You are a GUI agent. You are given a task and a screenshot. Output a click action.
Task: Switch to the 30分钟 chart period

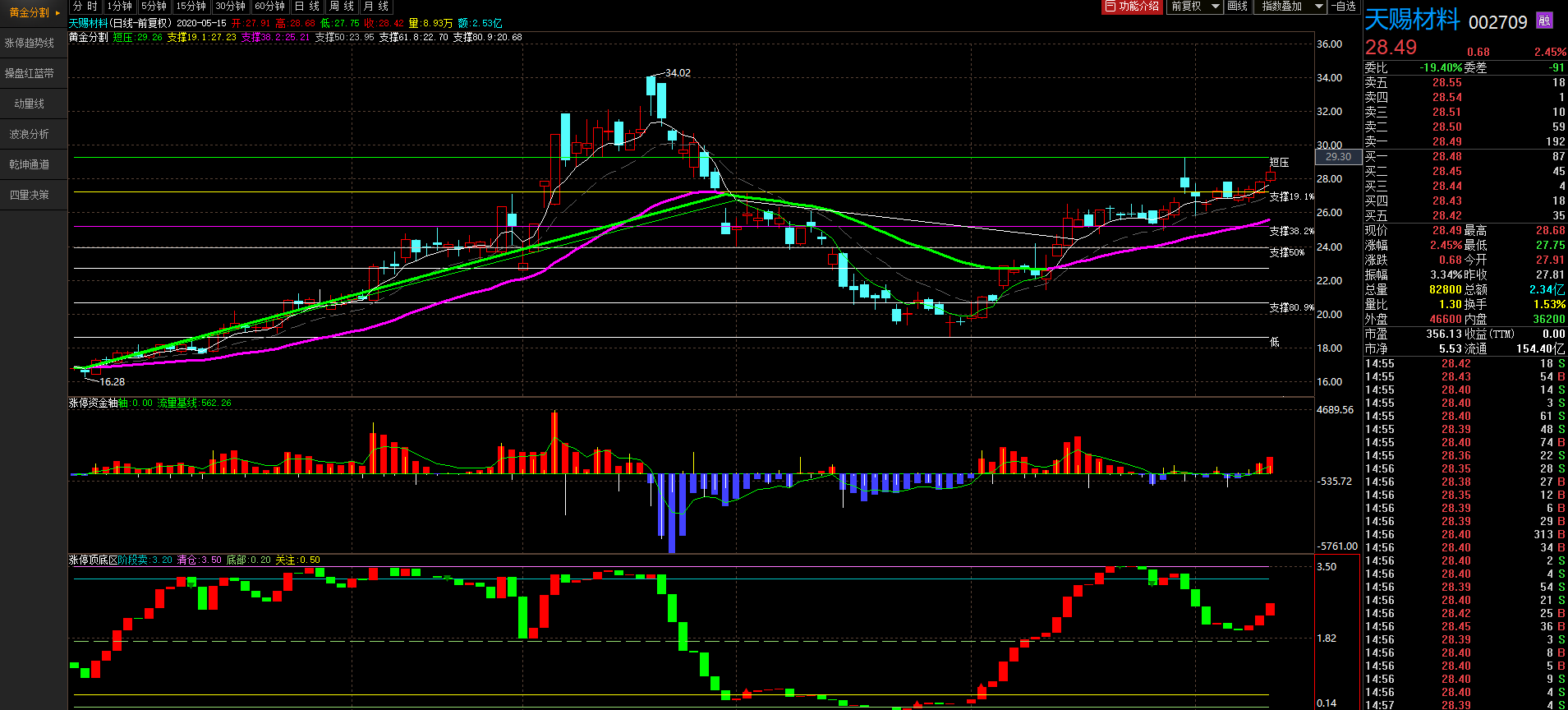[x=231, y=7]
